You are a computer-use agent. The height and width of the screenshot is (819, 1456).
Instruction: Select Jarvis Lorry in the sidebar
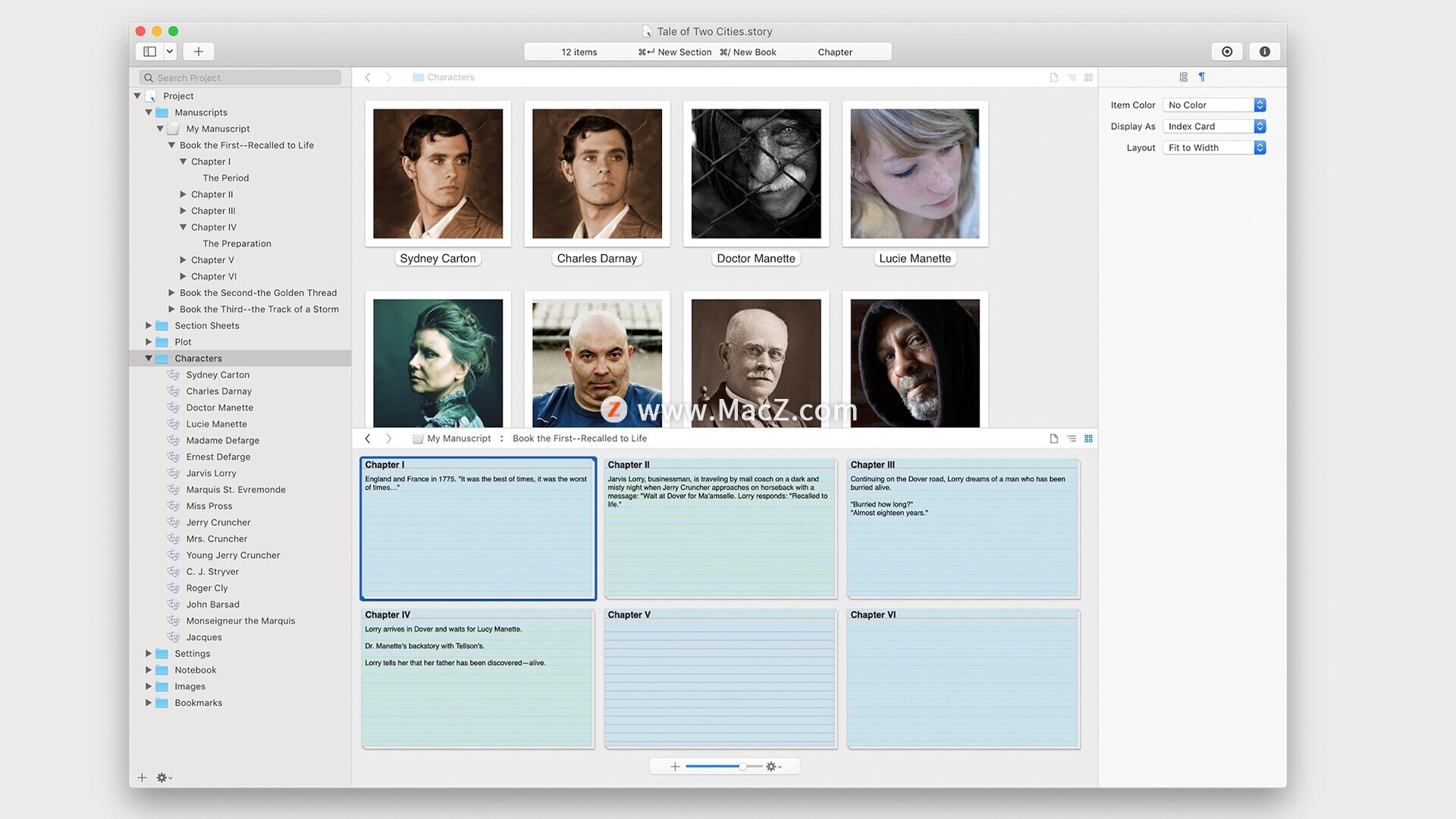coord(211,473)
